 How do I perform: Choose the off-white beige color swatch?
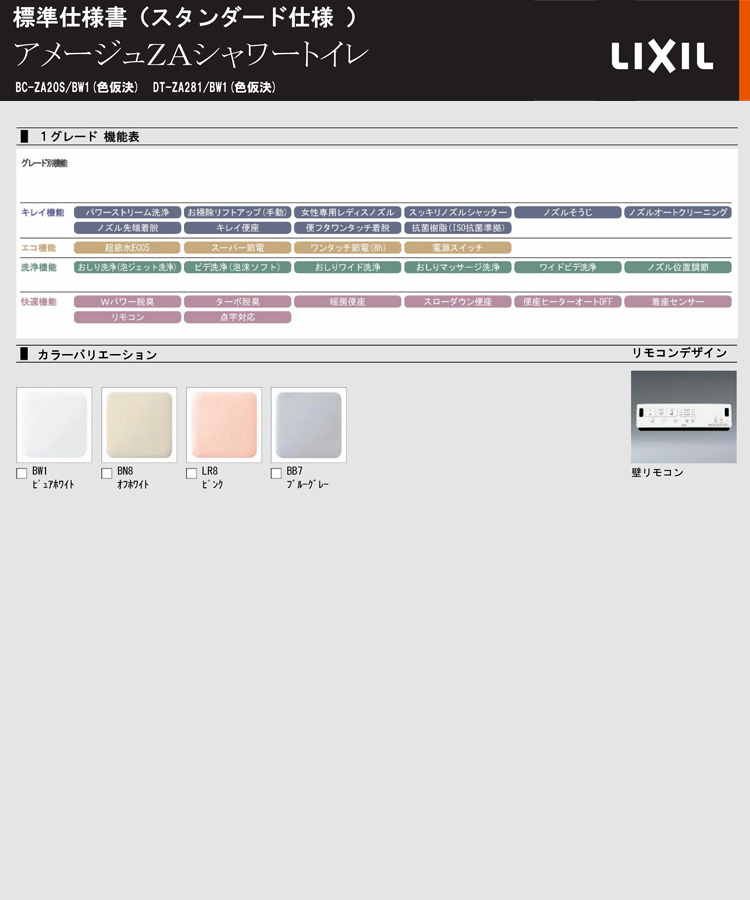click(139, 425)
